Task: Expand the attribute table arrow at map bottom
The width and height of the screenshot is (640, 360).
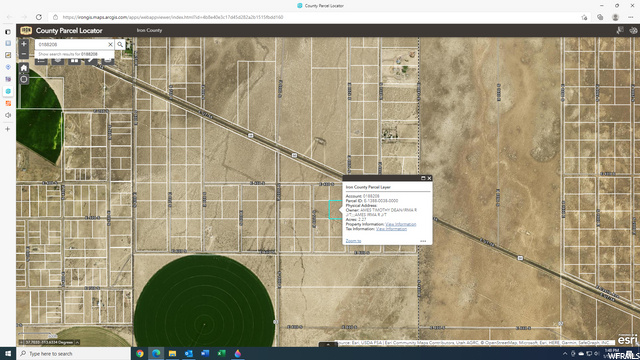Action: tap(328, 344)
